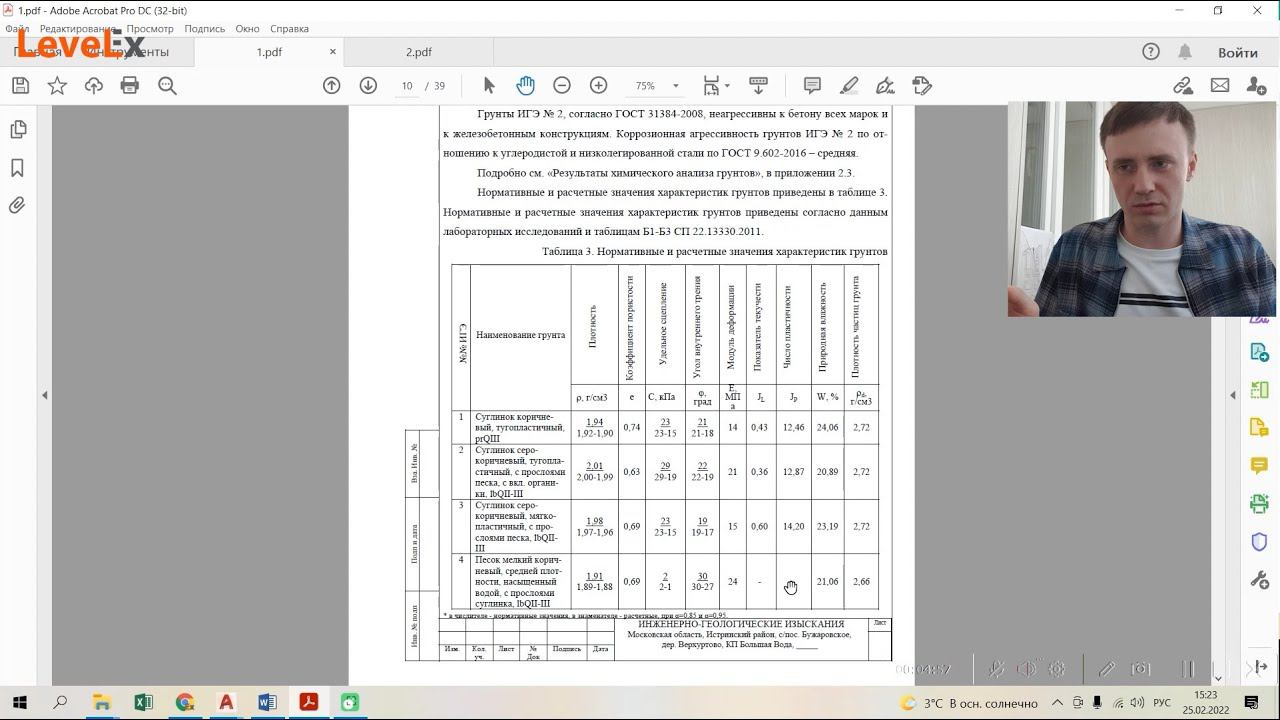The width and height of the screenshot is (1280, 720).
Task: Save the PDF file
Action: 20,86
